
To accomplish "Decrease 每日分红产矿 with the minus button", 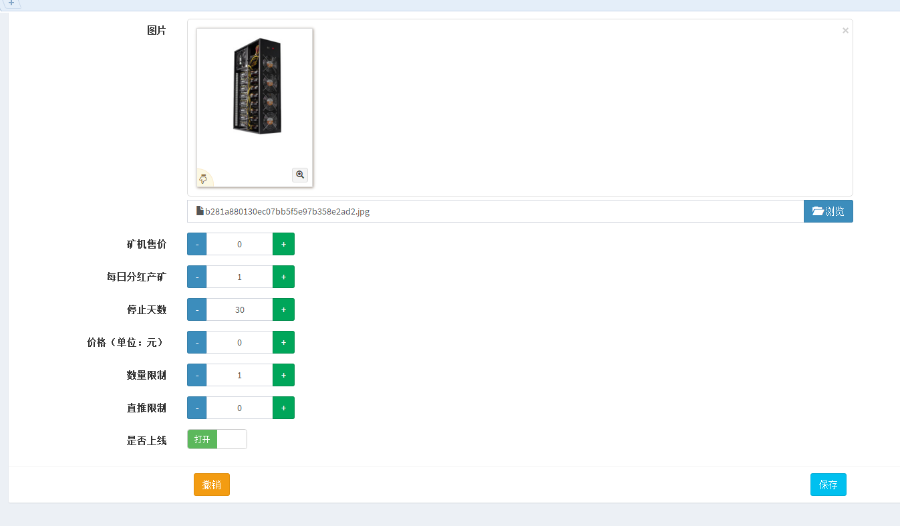I will 197,277.
